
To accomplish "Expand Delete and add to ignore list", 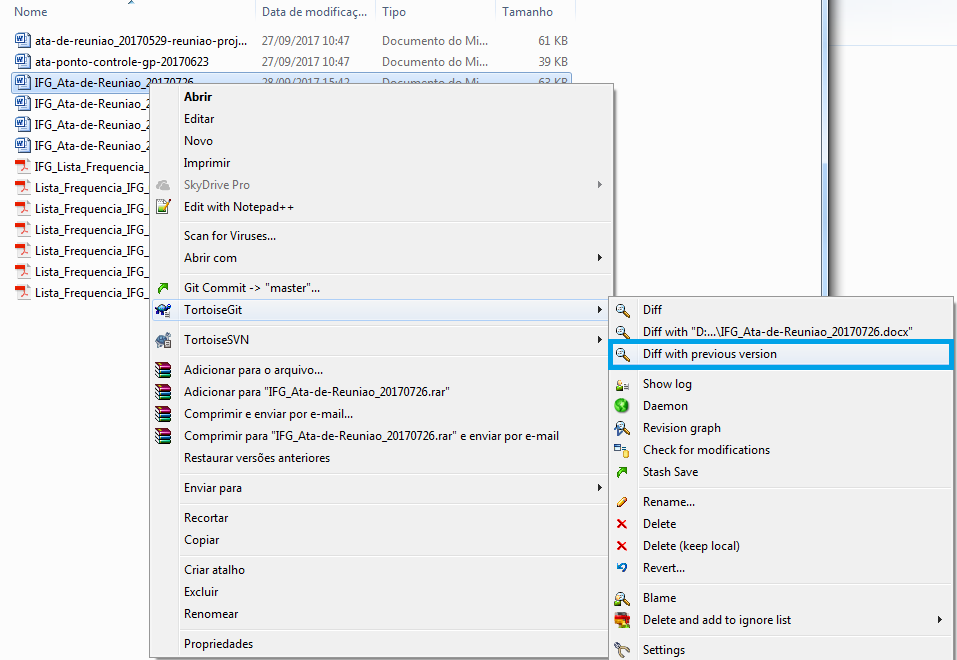I will tap(939, 620).
